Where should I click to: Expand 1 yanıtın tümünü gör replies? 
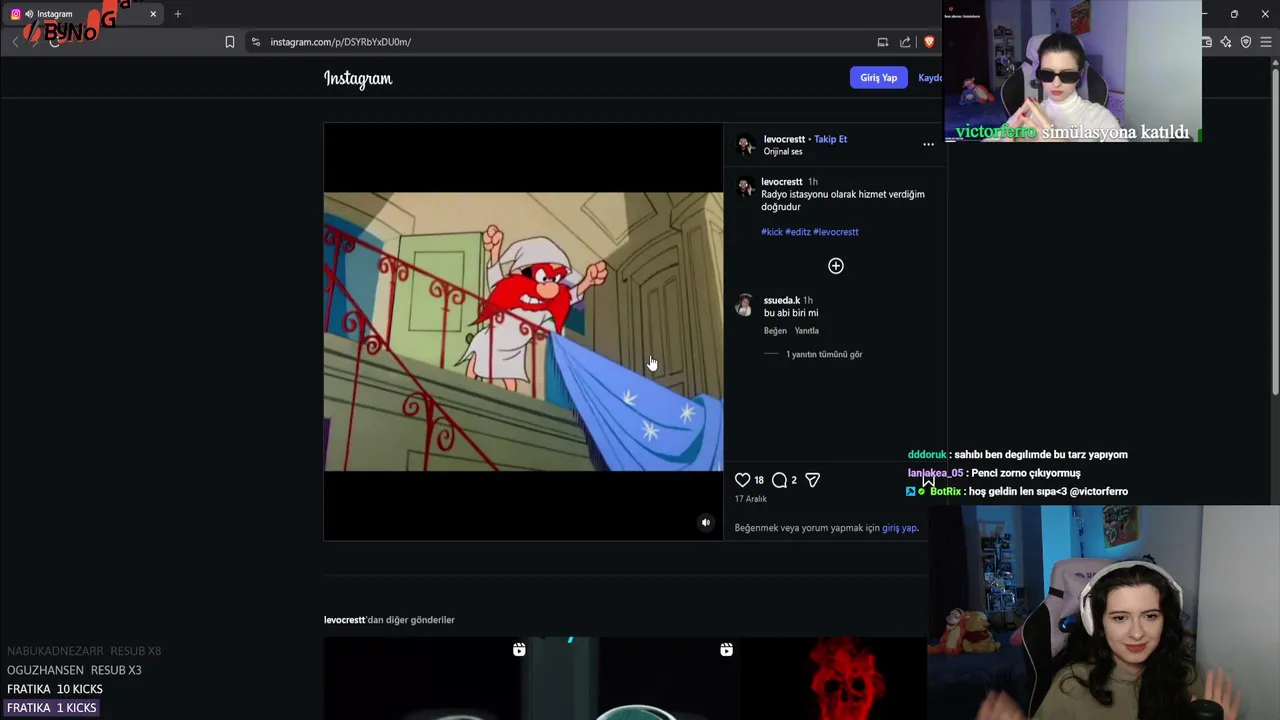(x=824, y=354)
